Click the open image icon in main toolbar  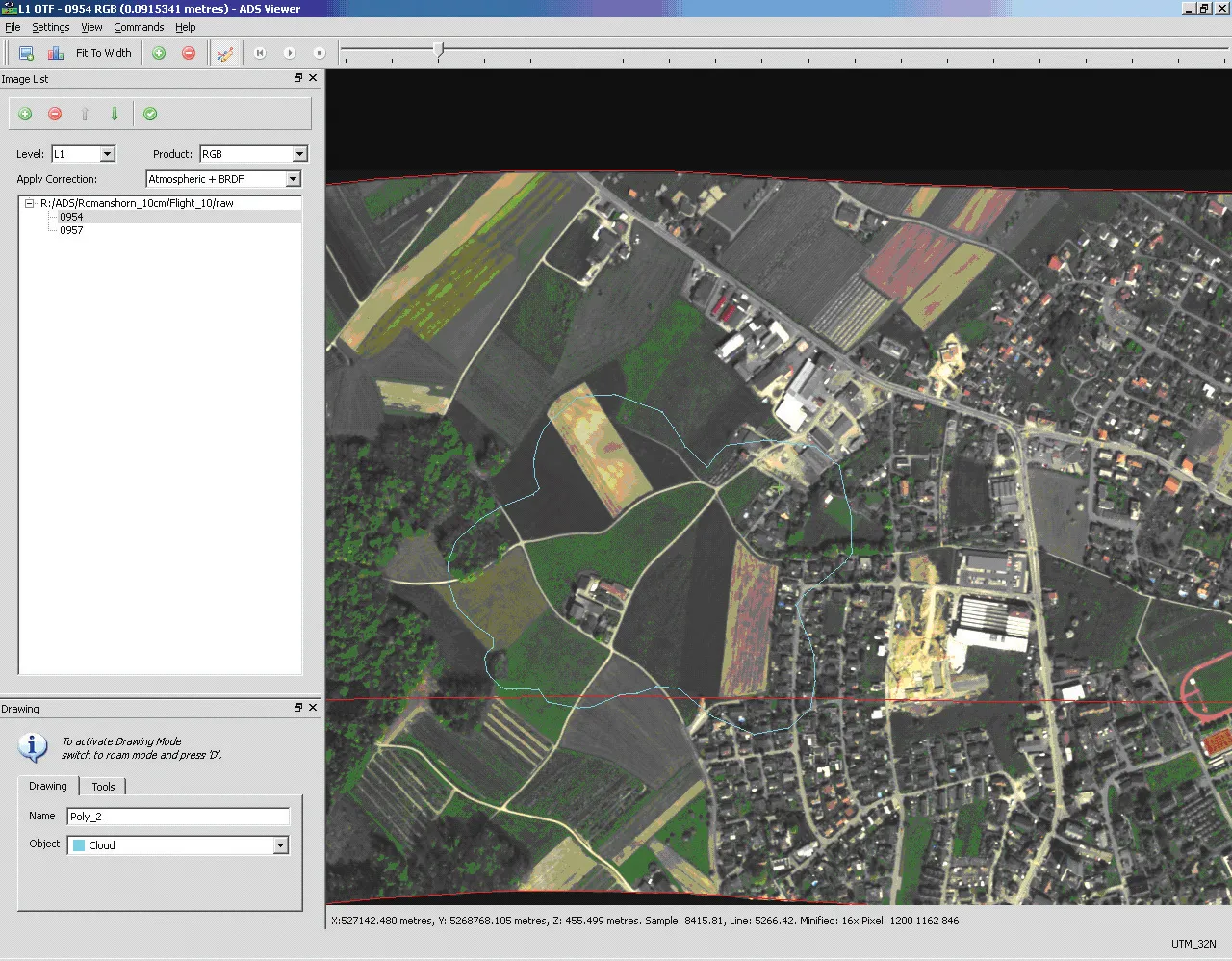click(26, 53)
